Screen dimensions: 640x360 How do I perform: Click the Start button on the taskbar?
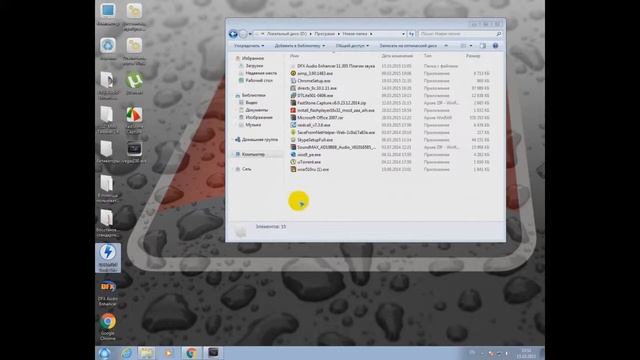tap(104, 353)
